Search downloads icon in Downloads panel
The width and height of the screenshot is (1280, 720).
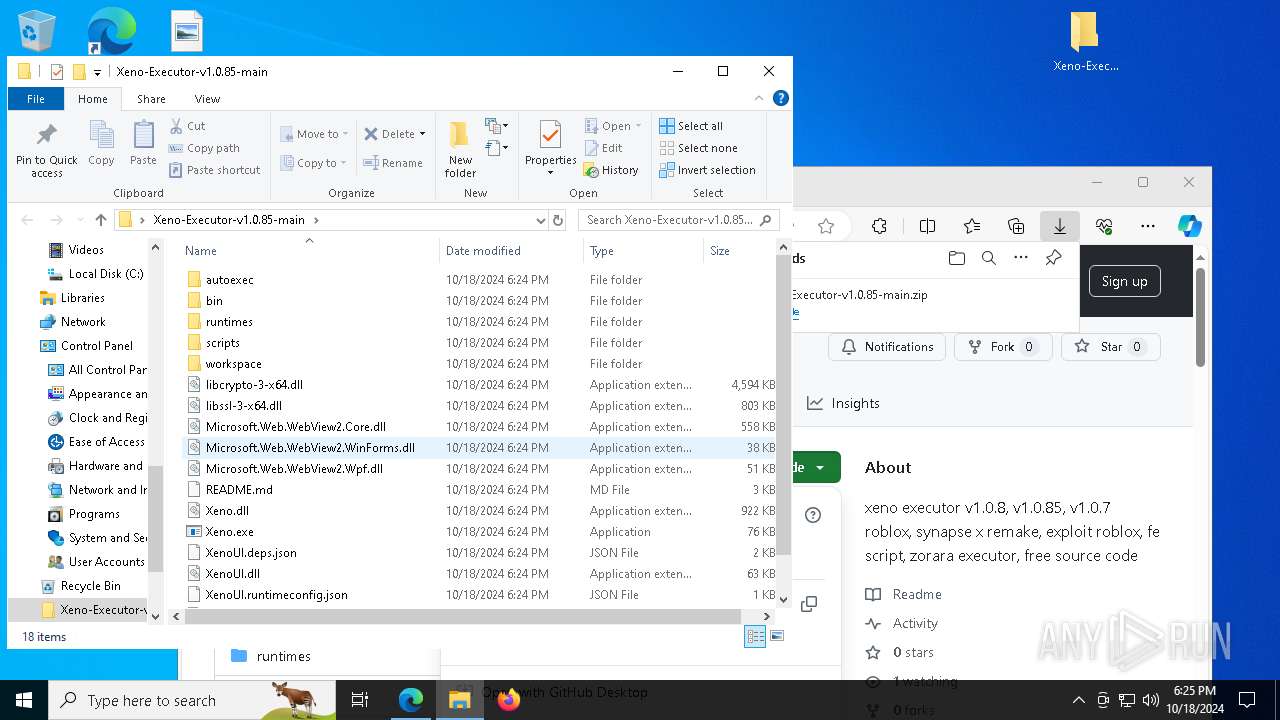pyautogui.click(x=989, y=258)
